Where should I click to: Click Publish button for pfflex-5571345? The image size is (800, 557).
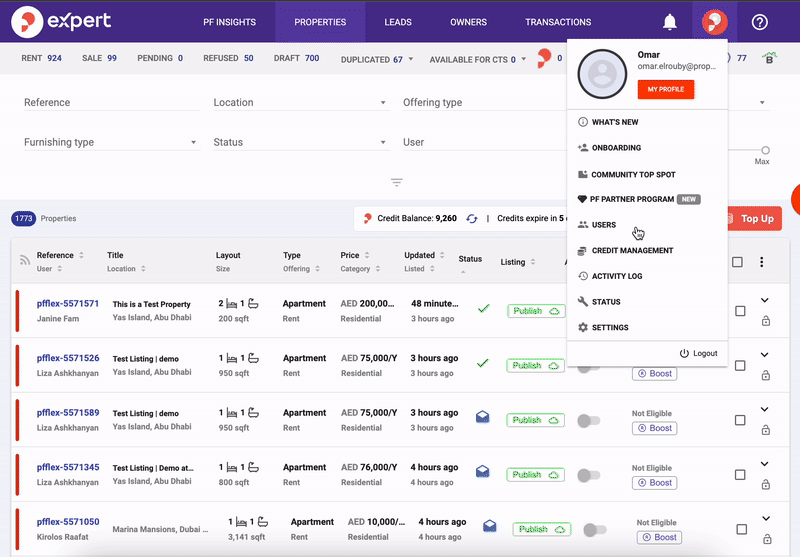pos(536,475)
